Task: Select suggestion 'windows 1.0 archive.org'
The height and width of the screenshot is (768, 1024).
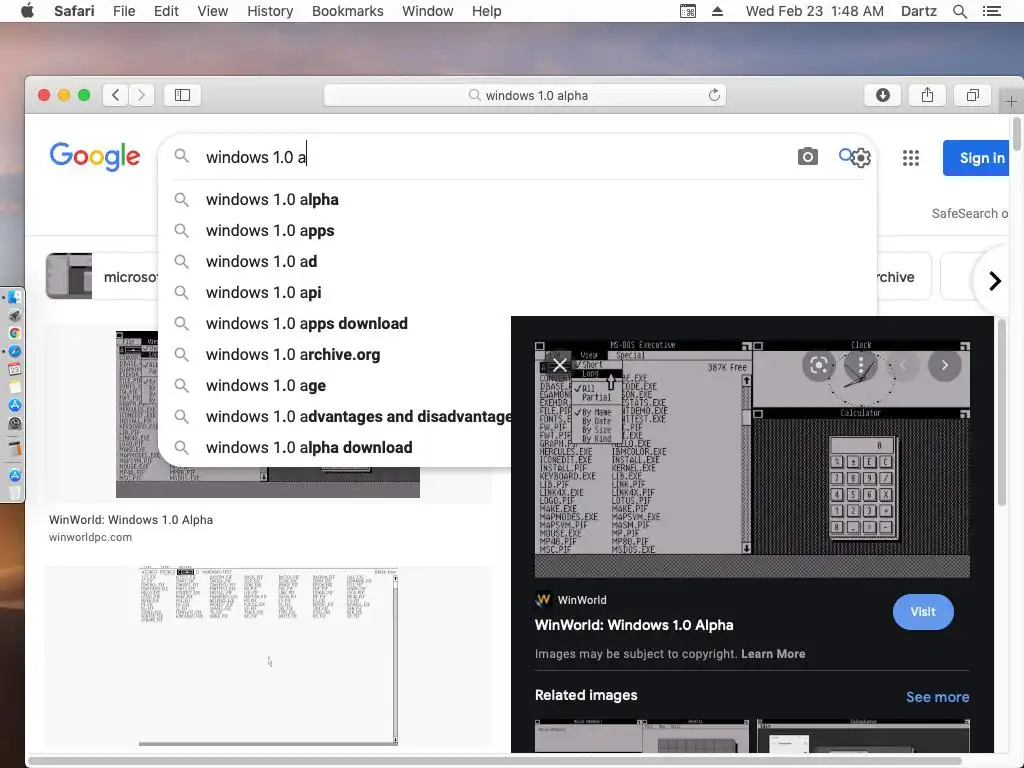Action: click(335, 355)
